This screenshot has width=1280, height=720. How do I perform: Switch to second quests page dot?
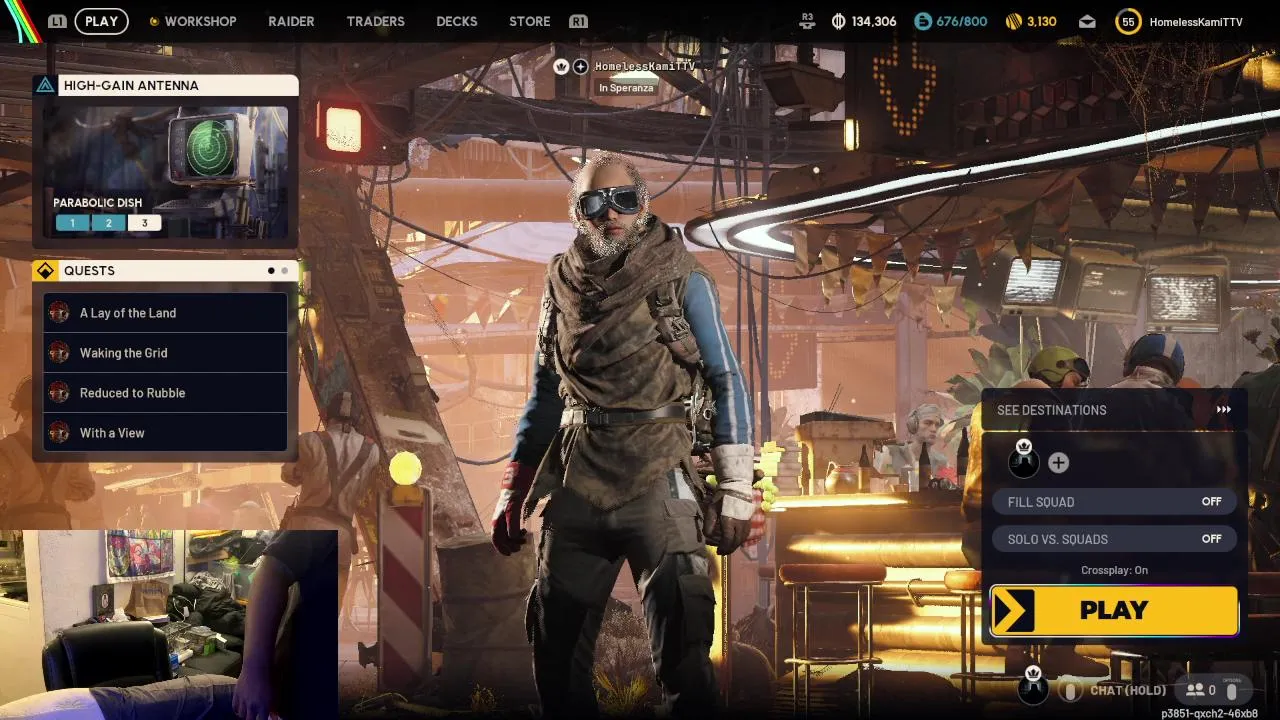pyautogui.click(x=285, y=271)
